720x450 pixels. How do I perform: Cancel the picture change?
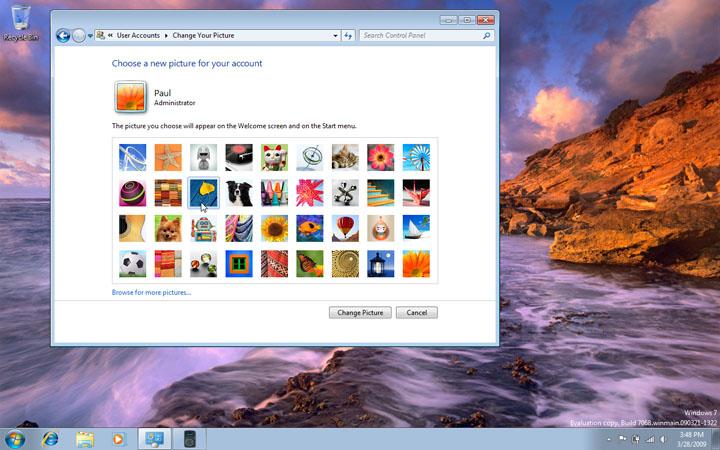(416, 313)
